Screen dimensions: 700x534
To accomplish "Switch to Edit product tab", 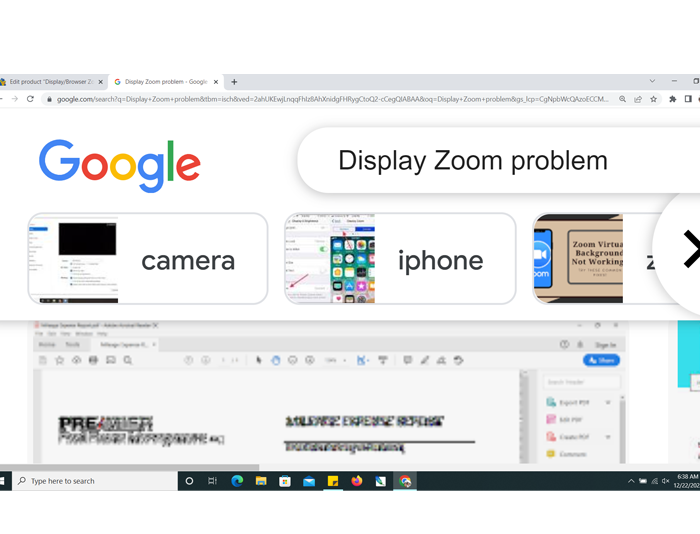I will pos(50,82).
